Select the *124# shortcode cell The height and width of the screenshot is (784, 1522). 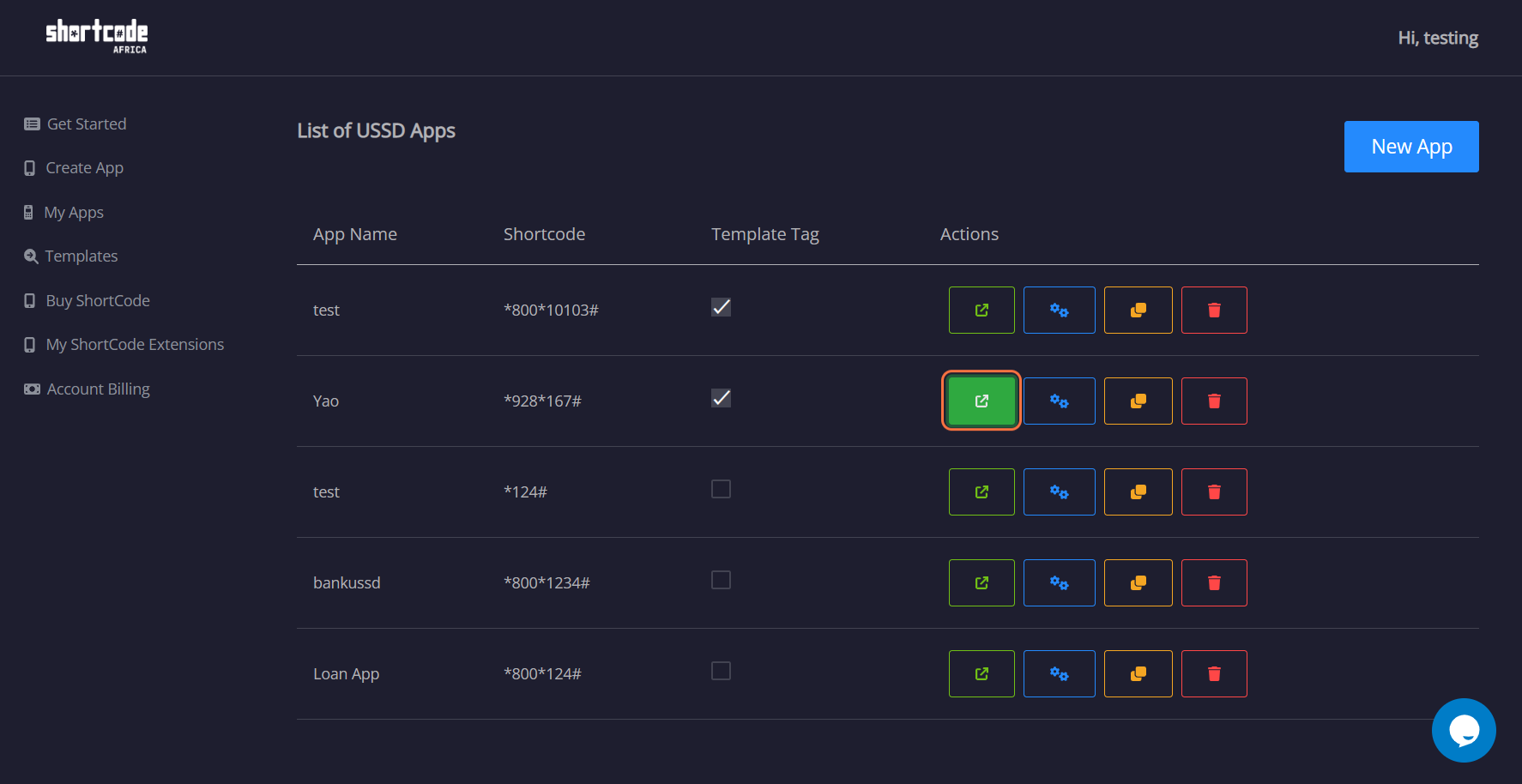click(x=525, y=492)
